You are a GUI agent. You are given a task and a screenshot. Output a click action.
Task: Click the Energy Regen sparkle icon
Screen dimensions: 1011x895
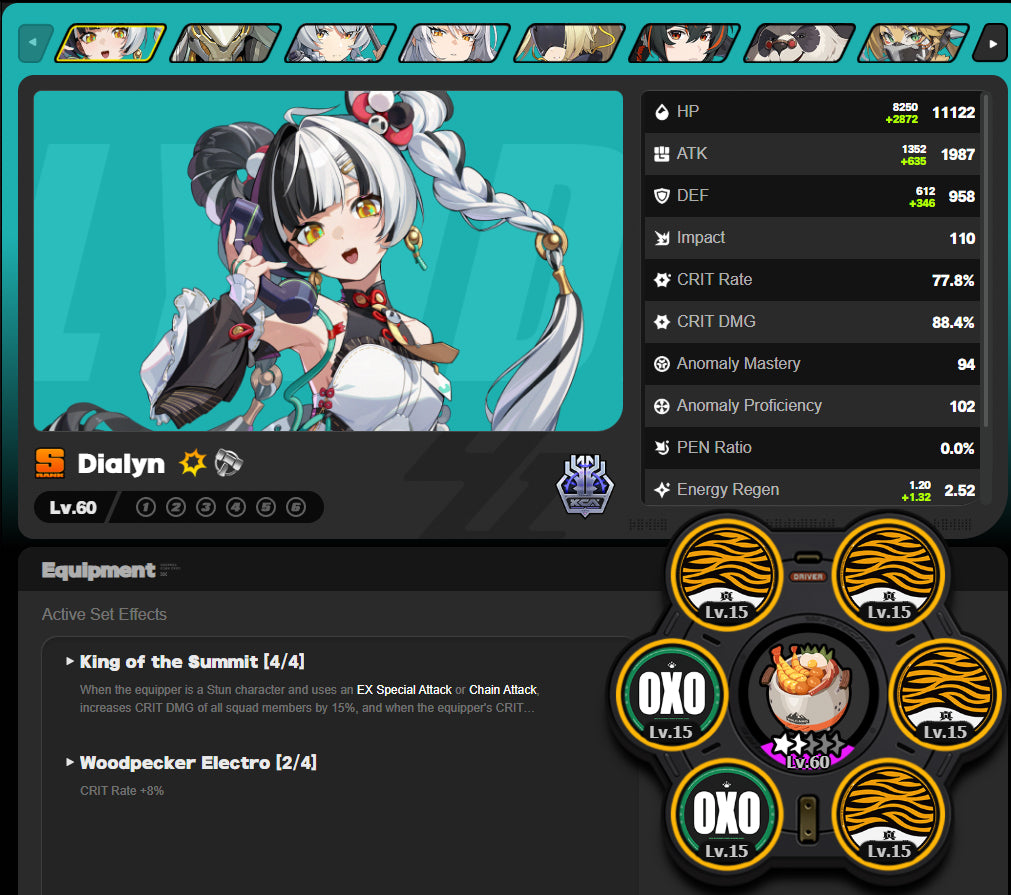(662, 490)
